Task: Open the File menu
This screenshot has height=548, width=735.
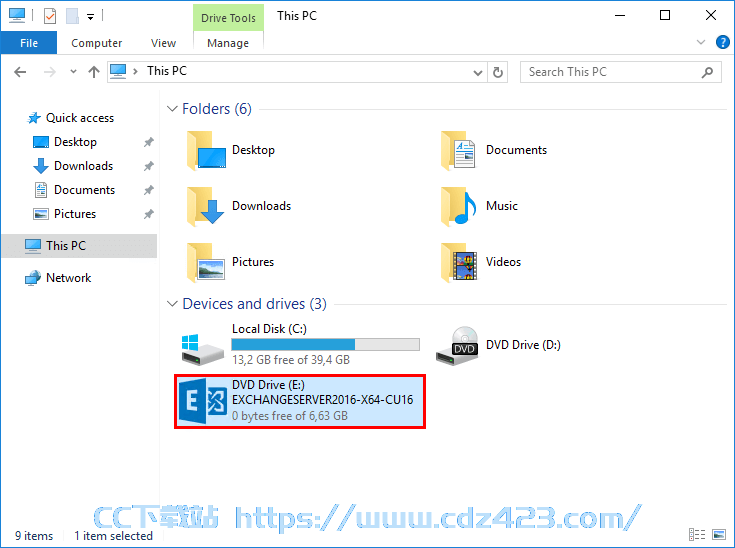Action: tap(29, 43)
